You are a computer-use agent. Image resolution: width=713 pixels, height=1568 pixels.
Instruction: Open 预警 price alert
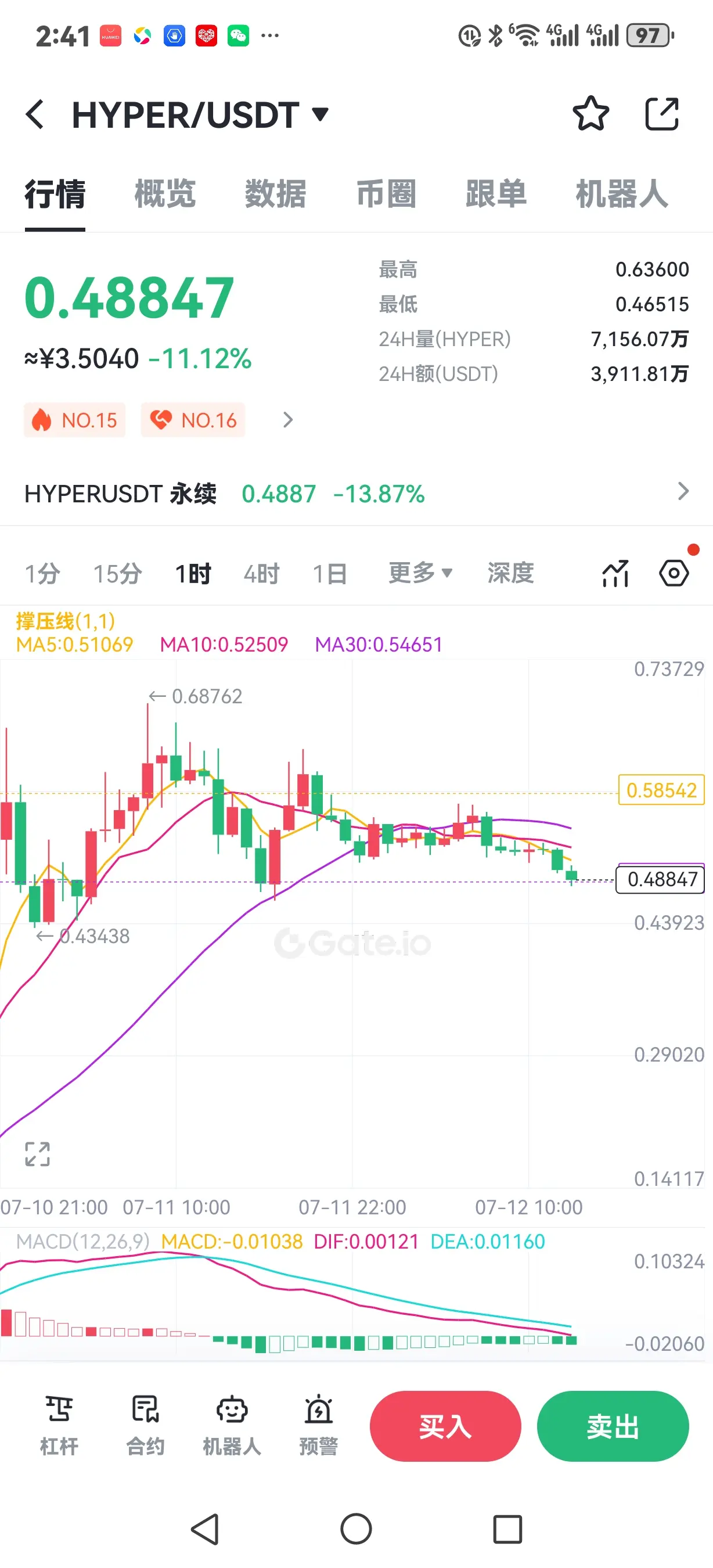coord(318,1426)
